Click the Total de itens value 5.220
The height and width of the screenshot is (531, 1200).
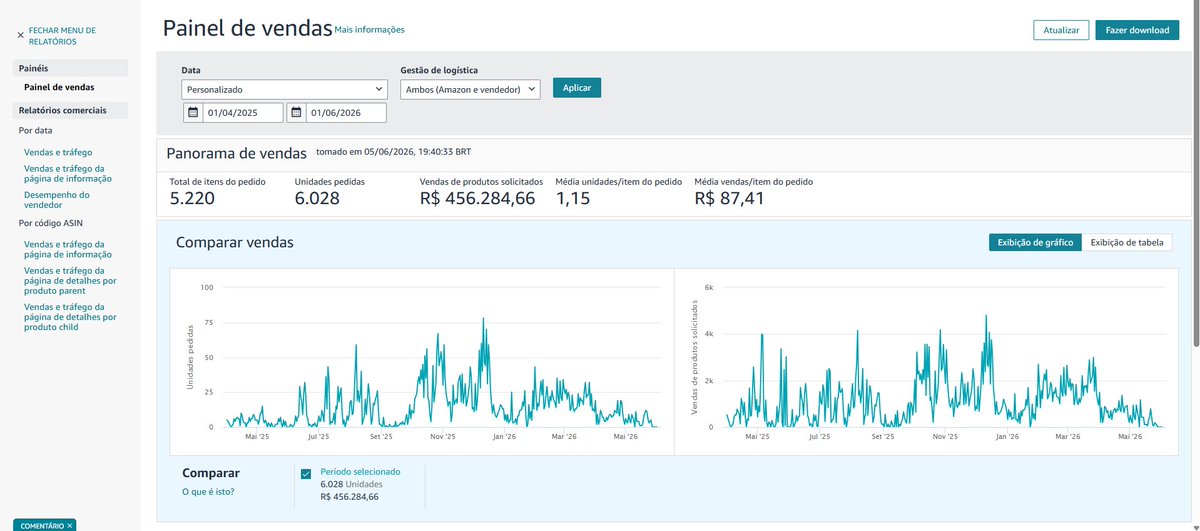coord(192,198)
